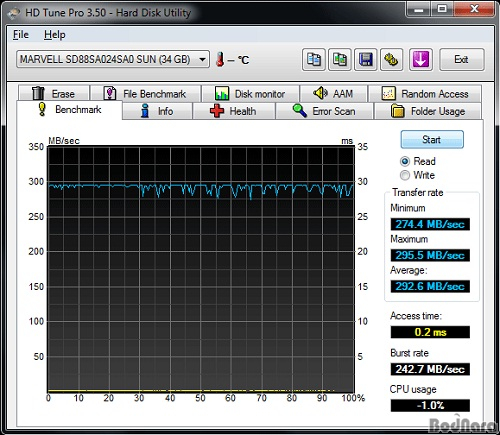This screenshot has height=435, width=500.
Task: Switch to the Erase tab
Action: click(54, 93)
